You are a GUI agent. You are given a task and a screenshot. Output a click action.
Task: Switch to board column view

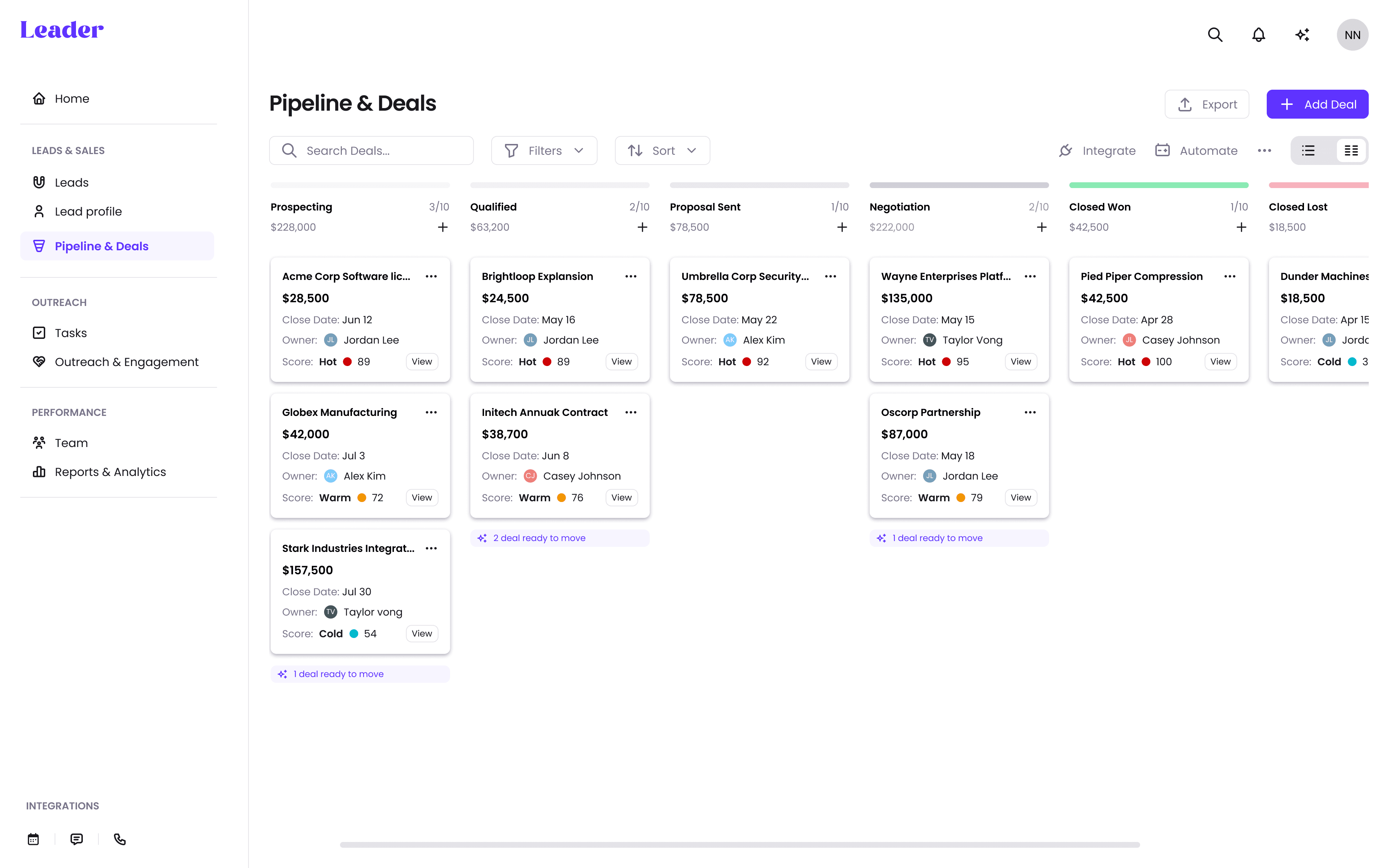(x=1351, y=150)
